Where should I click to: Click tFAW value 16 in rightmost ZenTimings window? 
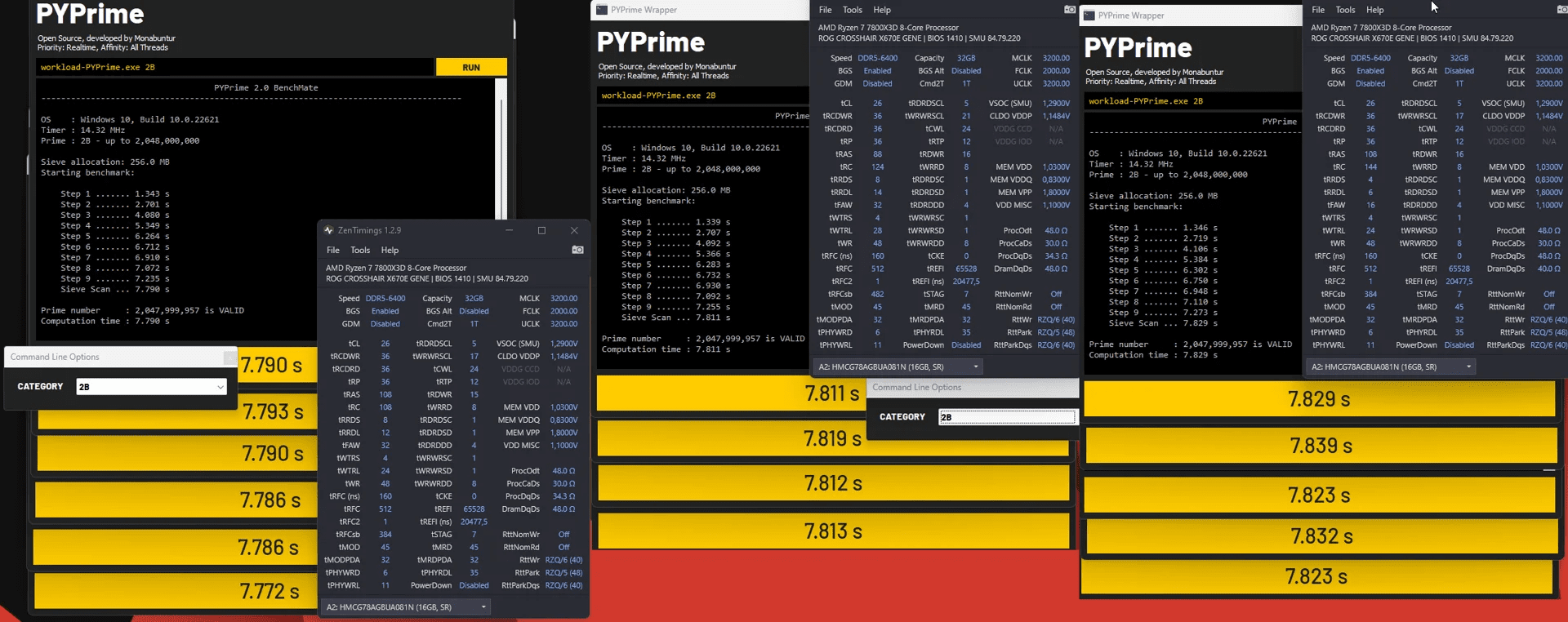pyautogui.click(x=1370, y=206)
